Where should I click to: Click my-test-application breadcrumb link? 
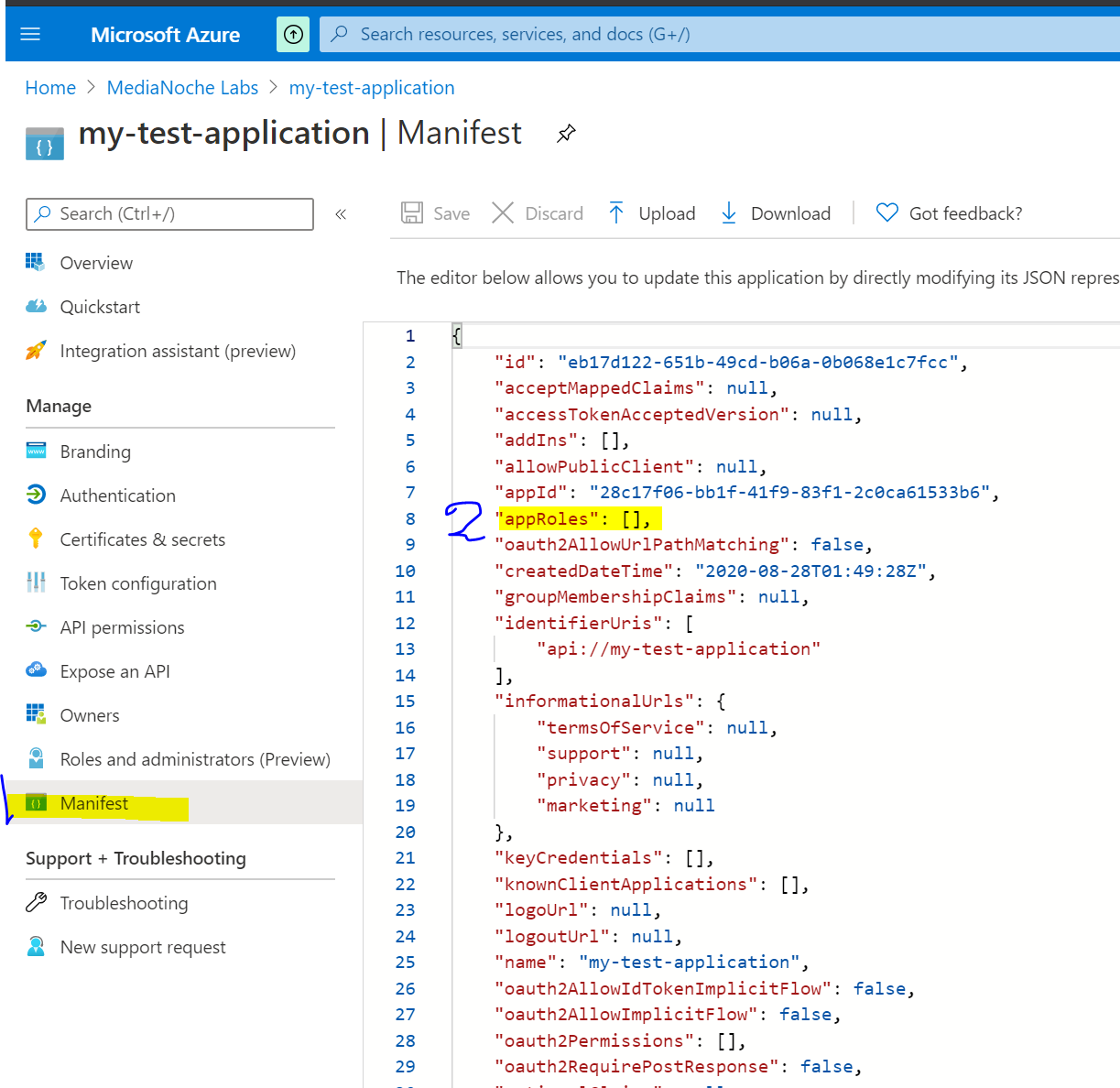372,88
